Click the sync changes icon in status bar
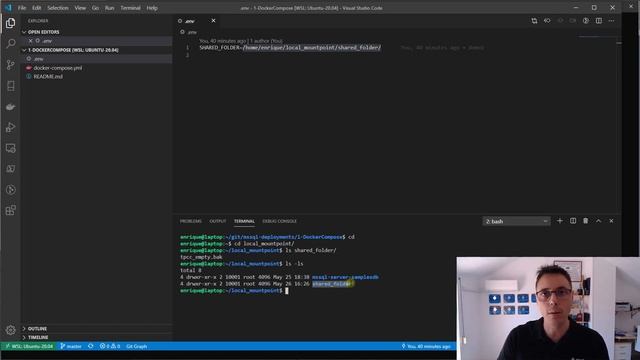The width and height of the screenshot is (640, 360). [x=91, y=346]
